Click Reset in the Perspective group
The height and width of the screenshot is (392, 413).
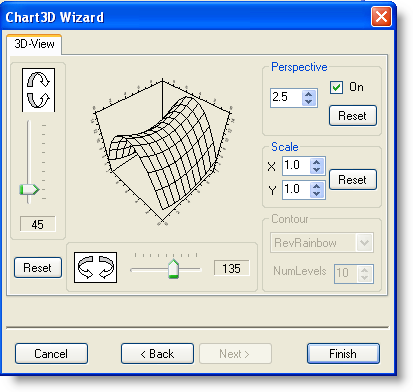353,116
